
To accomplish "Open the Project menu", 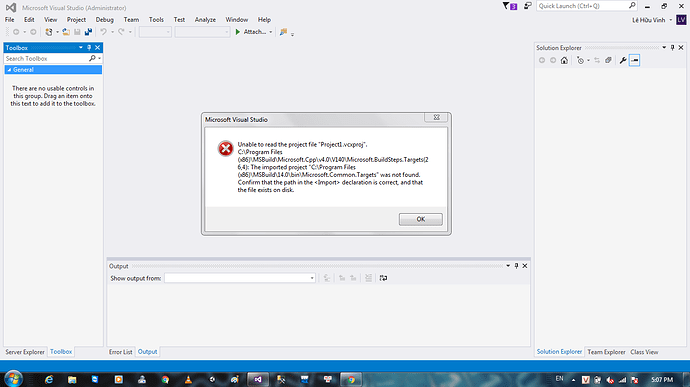I will coord(76,20).
